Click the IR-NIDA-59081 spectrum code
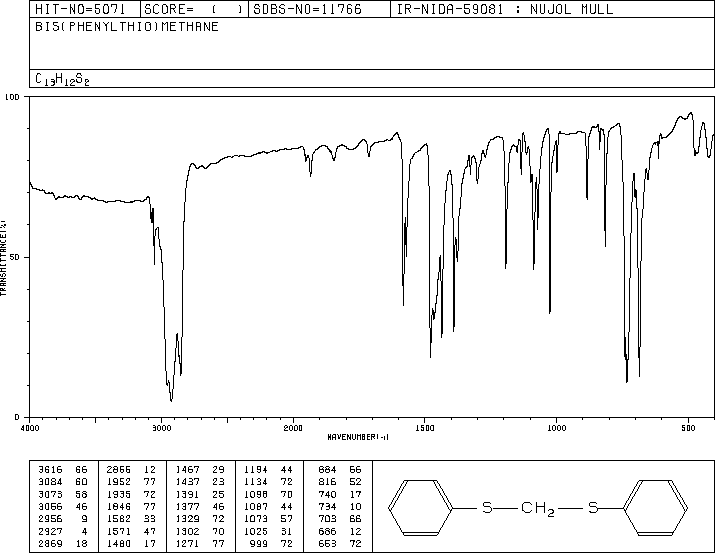Screen dimensions: 715x553 pos(450,9)
